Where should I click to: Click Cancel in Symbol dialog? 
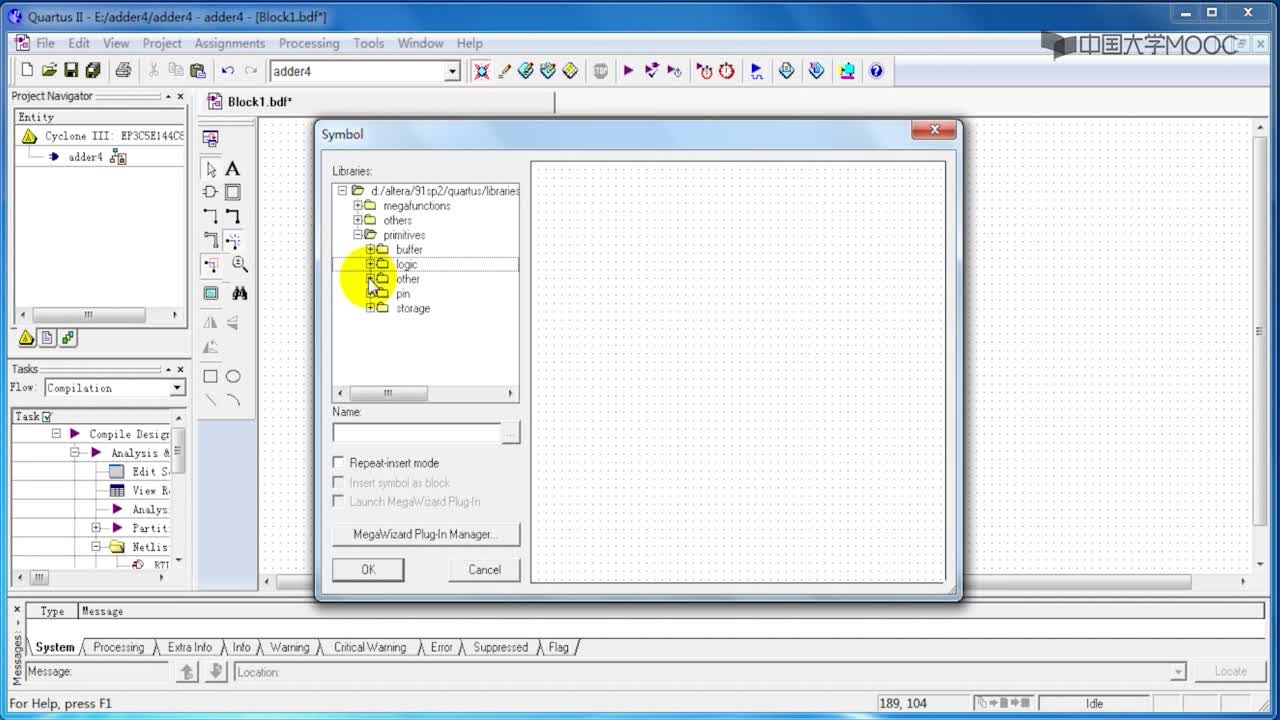(x=485, y=569)
